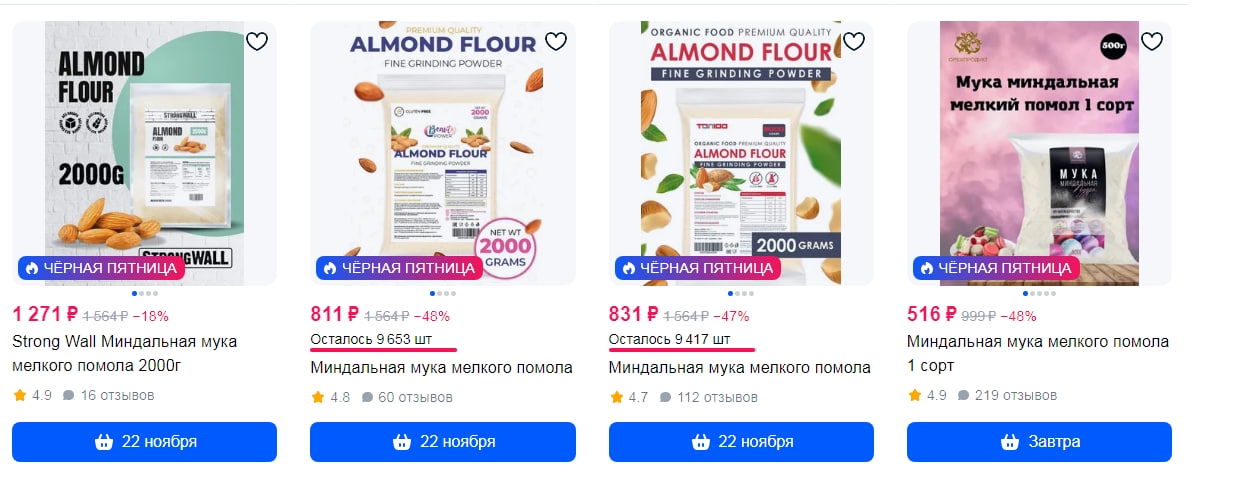Click ЧЁРНАЯ ПЯТНИЦА badge on third product

pos(697,268)
